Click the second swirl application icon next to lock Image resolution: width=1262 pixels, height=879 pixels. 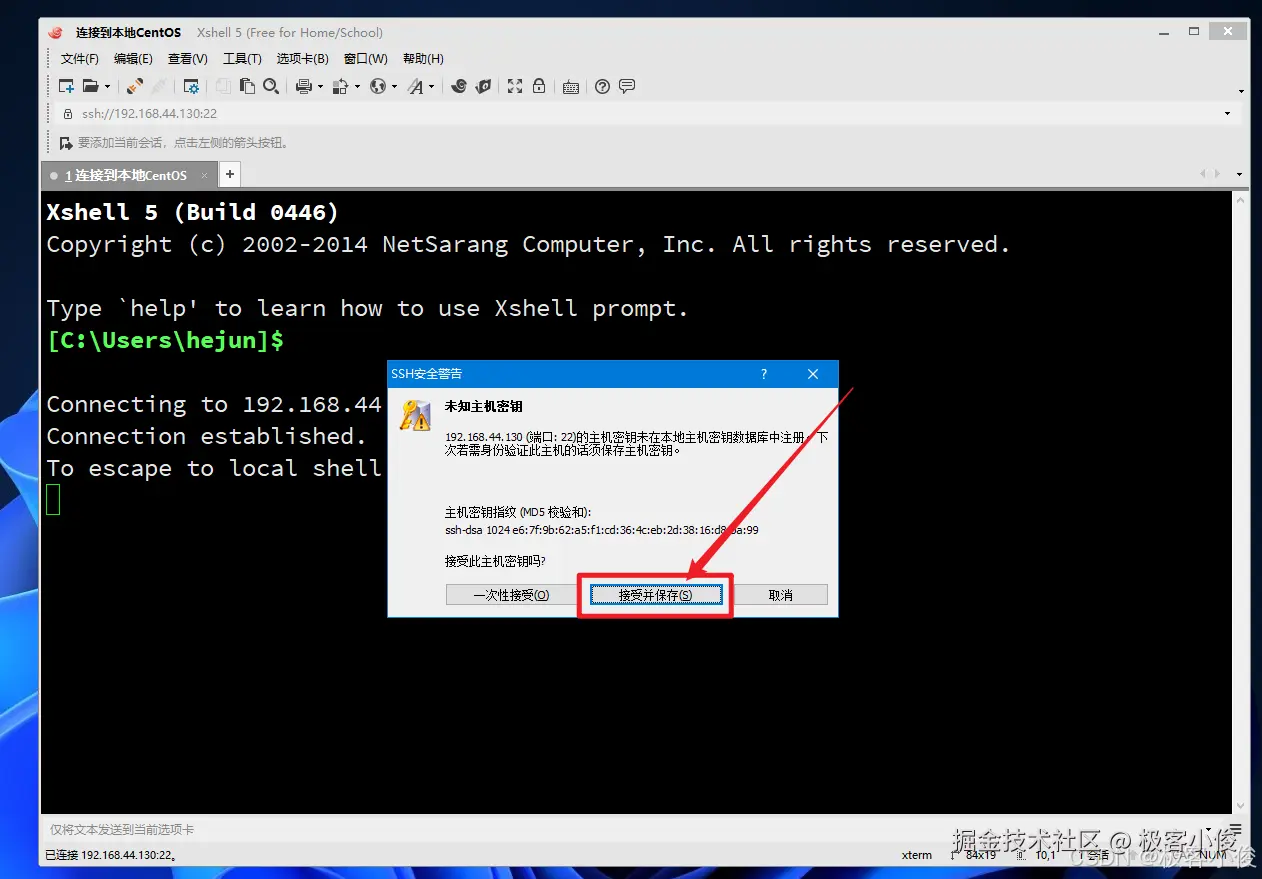click(x=483, y=87)
